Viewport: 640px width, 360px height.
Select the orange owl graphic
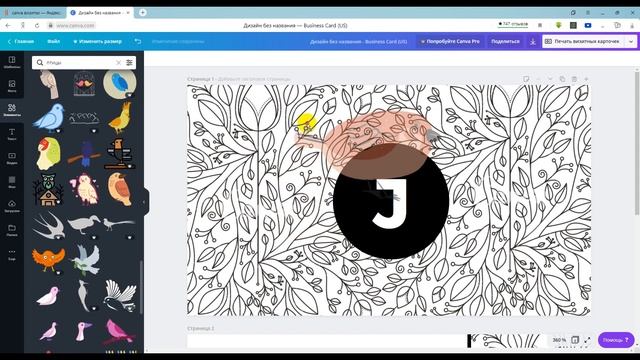pos(48,260)
